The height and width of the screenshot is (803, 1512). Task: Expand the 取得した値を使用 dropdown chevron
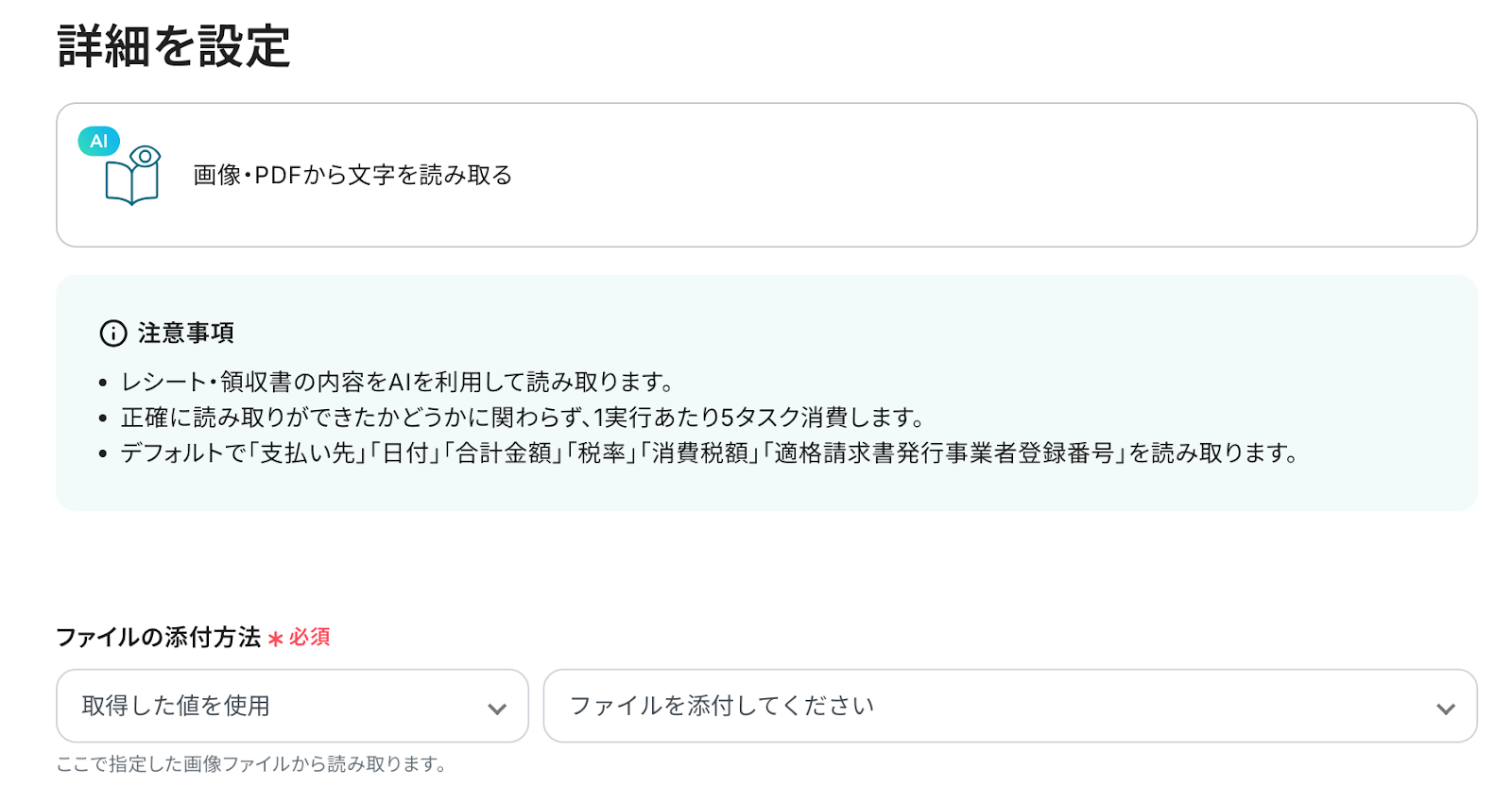497,709
